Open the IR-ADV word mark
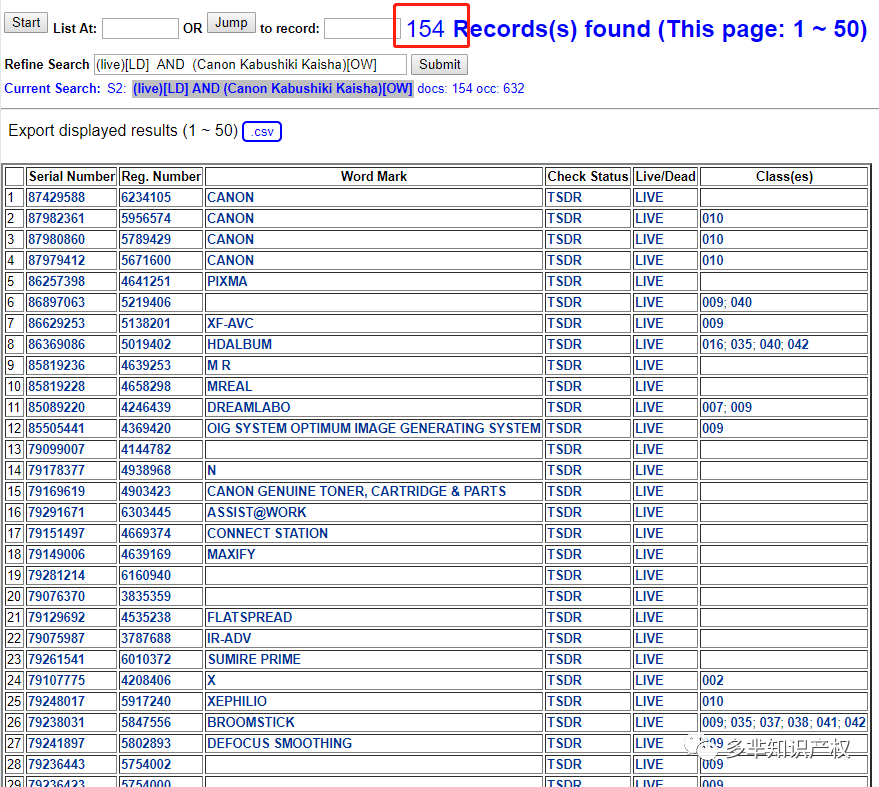 click(229, 639)
